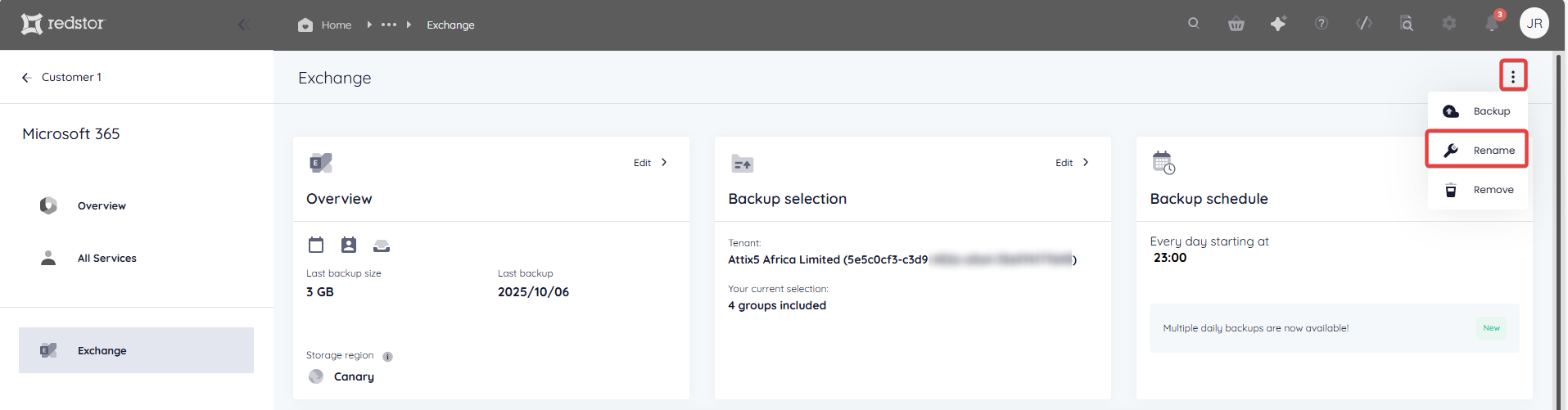The height and width of the screenshot is (410, 1568).
Task: Click the 23:00 schedule time
Action: click(x=1170, y=258)
